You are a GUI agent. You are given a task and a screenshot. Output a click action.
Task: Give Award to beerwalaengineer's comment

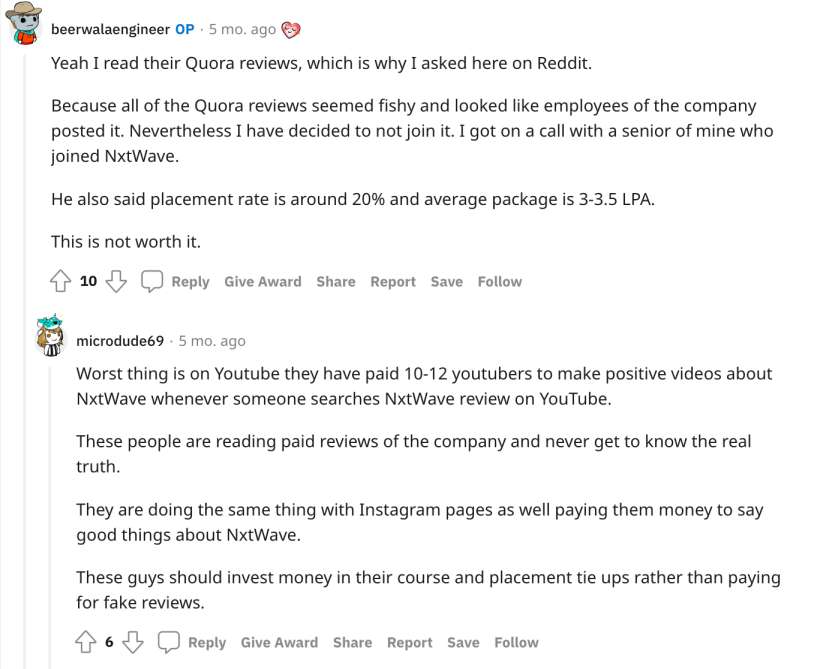tap(262, 282)
